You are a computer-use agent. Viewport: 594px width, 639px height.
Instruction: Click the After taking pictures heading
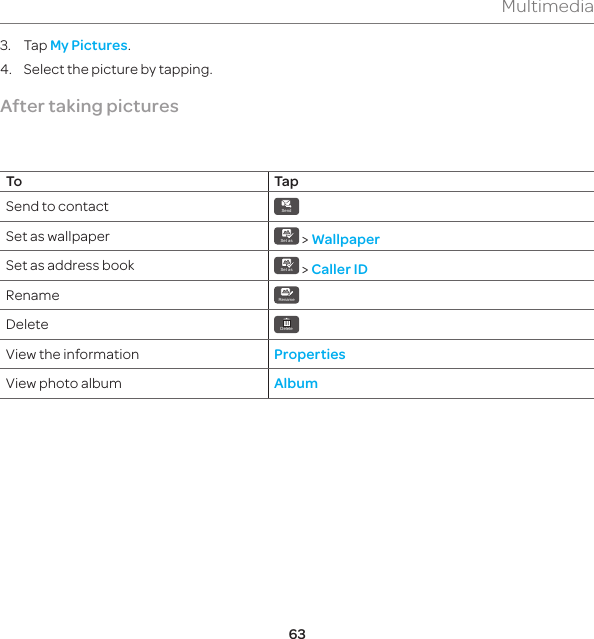click(x=89, y=106)
